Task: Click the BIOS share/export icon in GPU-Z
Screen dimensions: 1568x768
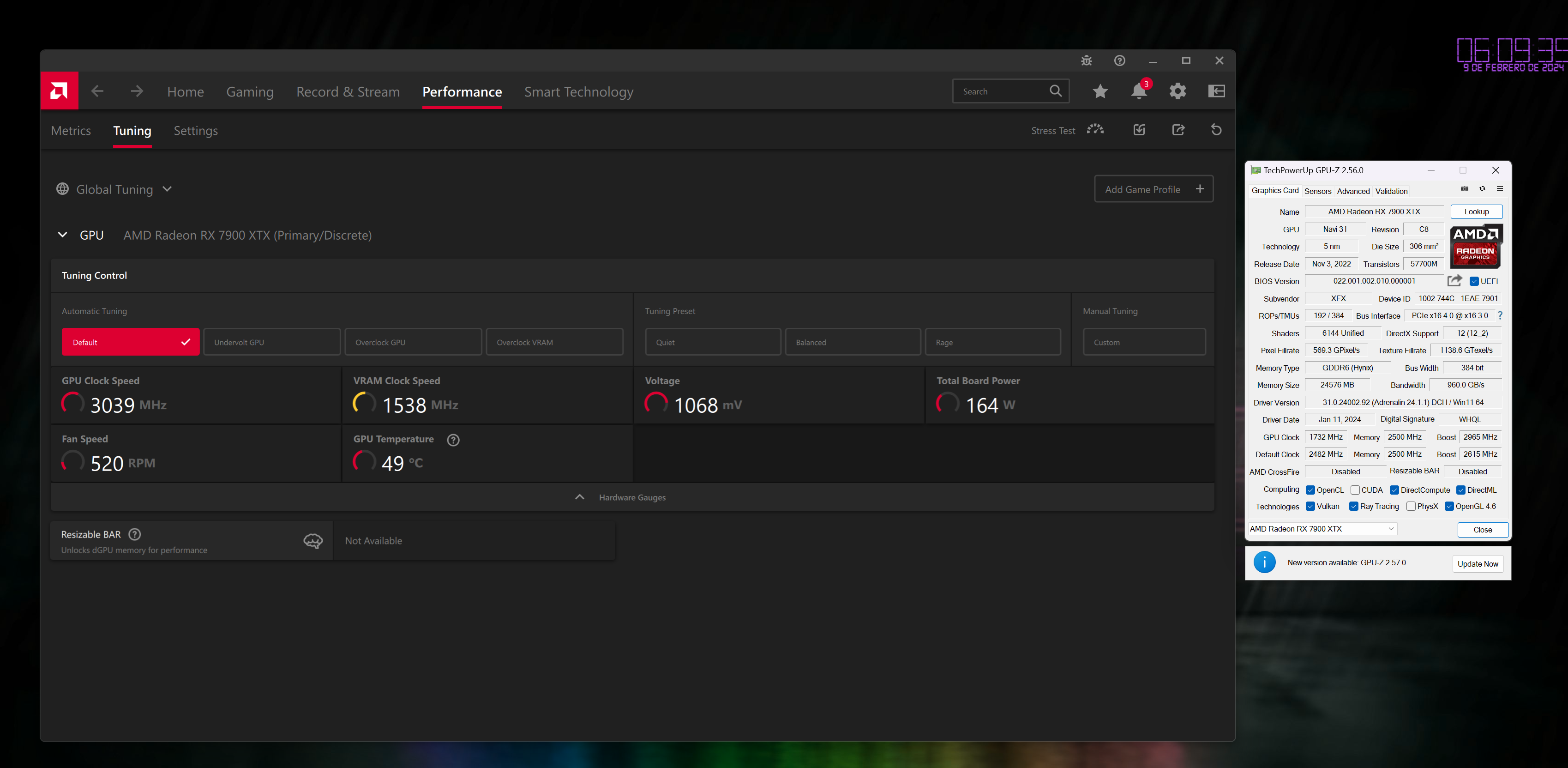Action: pyautogui.click(x=1454, y=281)
